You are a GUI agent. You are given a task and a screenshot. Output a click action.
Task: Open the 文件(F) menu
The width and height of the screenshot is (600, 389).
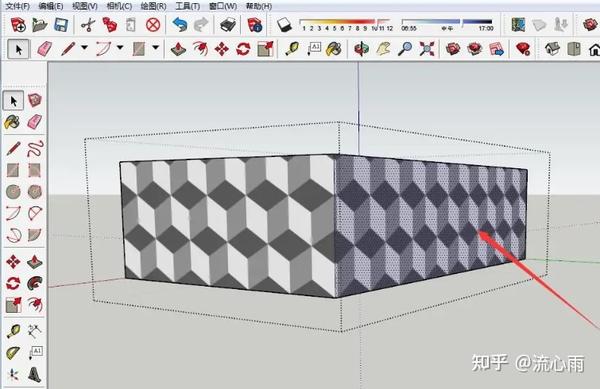pyautogui.click(x=18, y=6)
